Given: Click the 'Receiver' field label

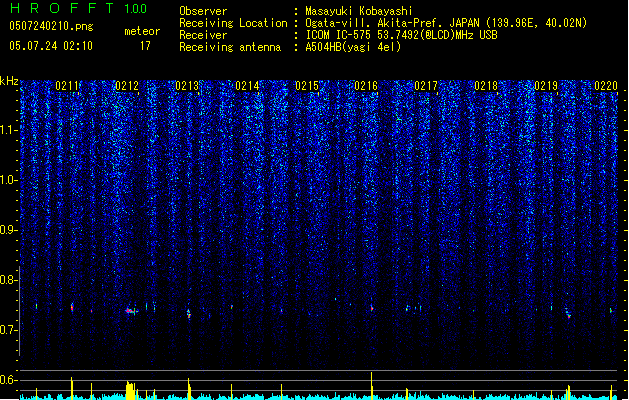Looking at the screenshot, I should 203,35.
